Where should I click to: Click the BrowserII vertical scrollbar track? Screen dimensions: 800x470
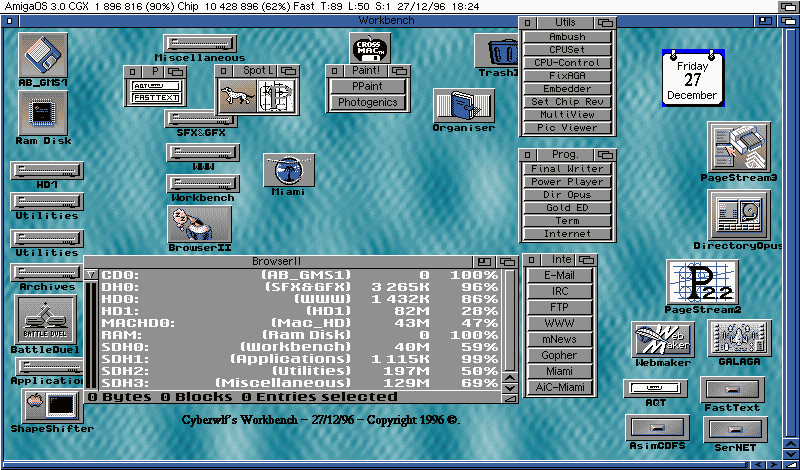(510, 320)
